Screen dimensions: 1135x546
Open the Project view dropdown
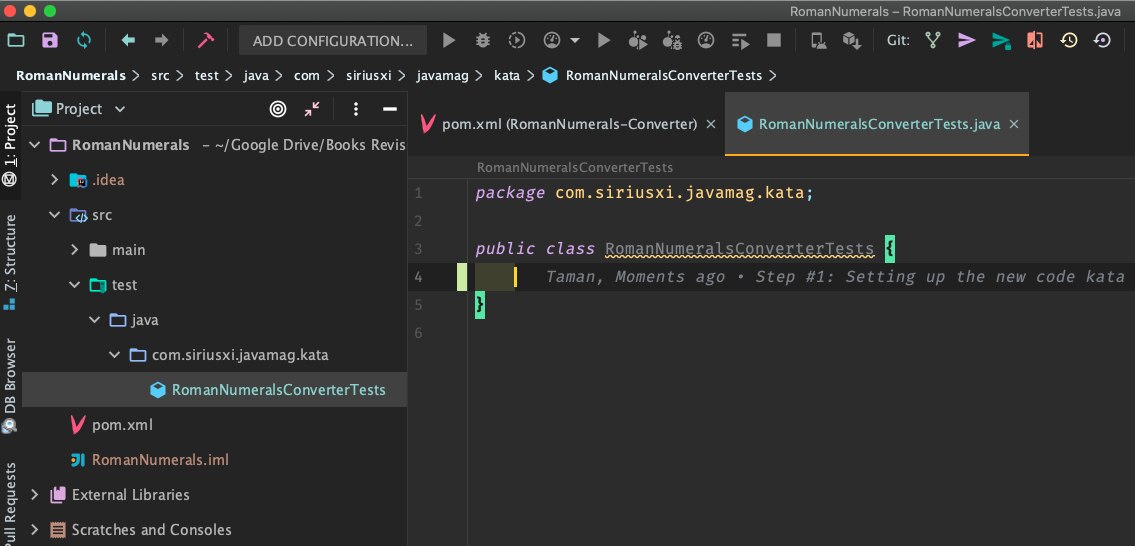point(120,109)
